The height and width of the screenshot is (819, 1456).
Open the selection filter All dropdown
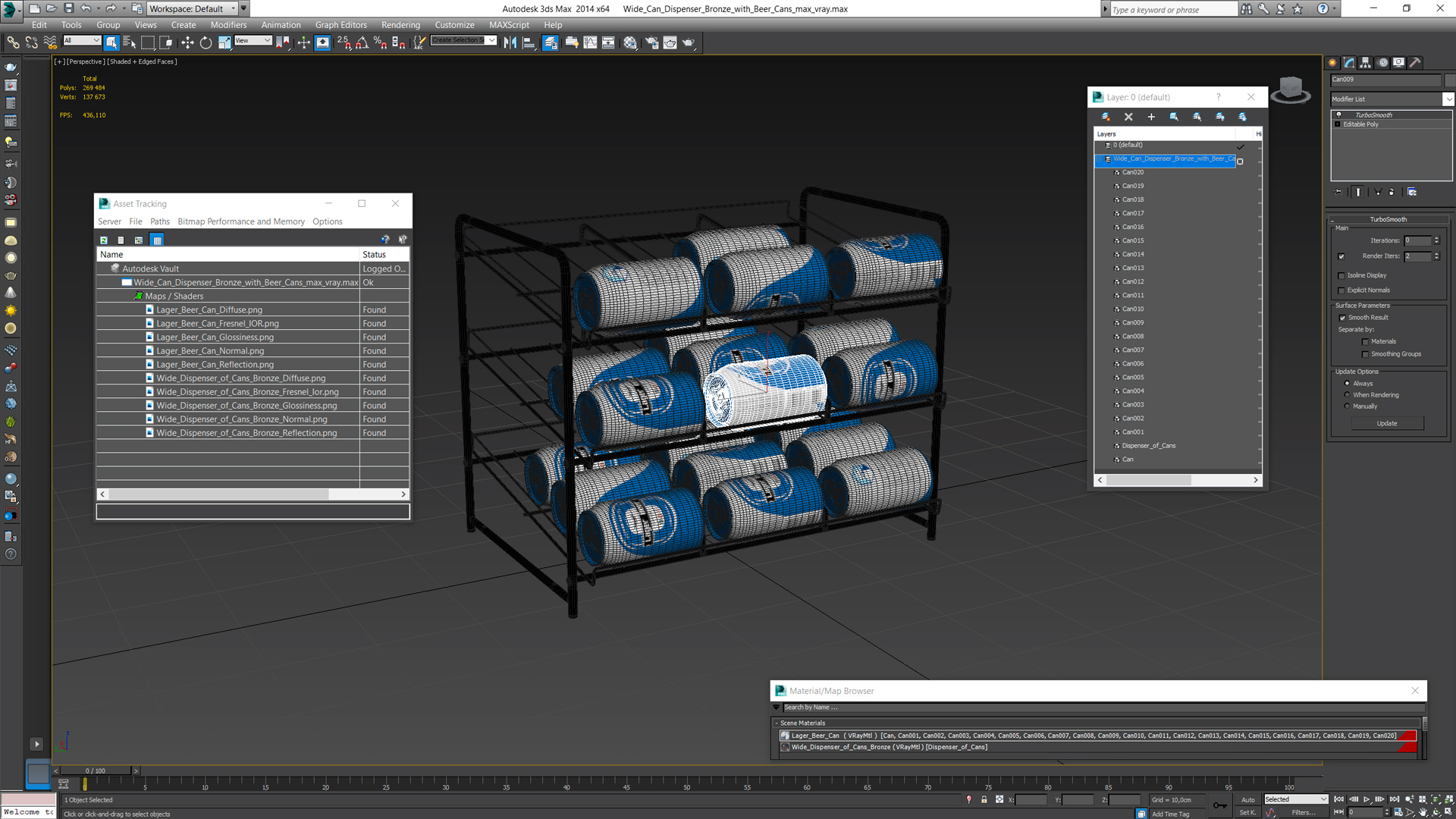tap(82, 41)
